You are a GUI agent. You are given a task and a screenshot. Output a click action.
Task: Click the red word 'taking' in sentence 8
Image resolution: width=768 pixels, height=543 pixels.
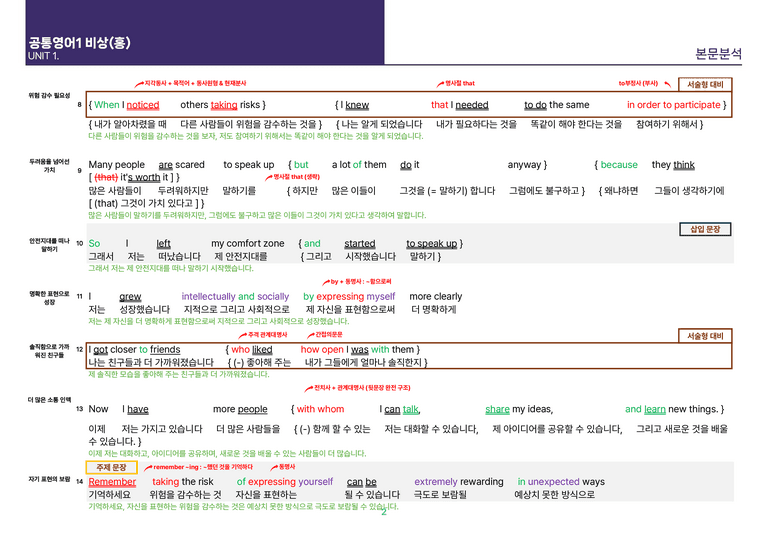click(224, 105)
